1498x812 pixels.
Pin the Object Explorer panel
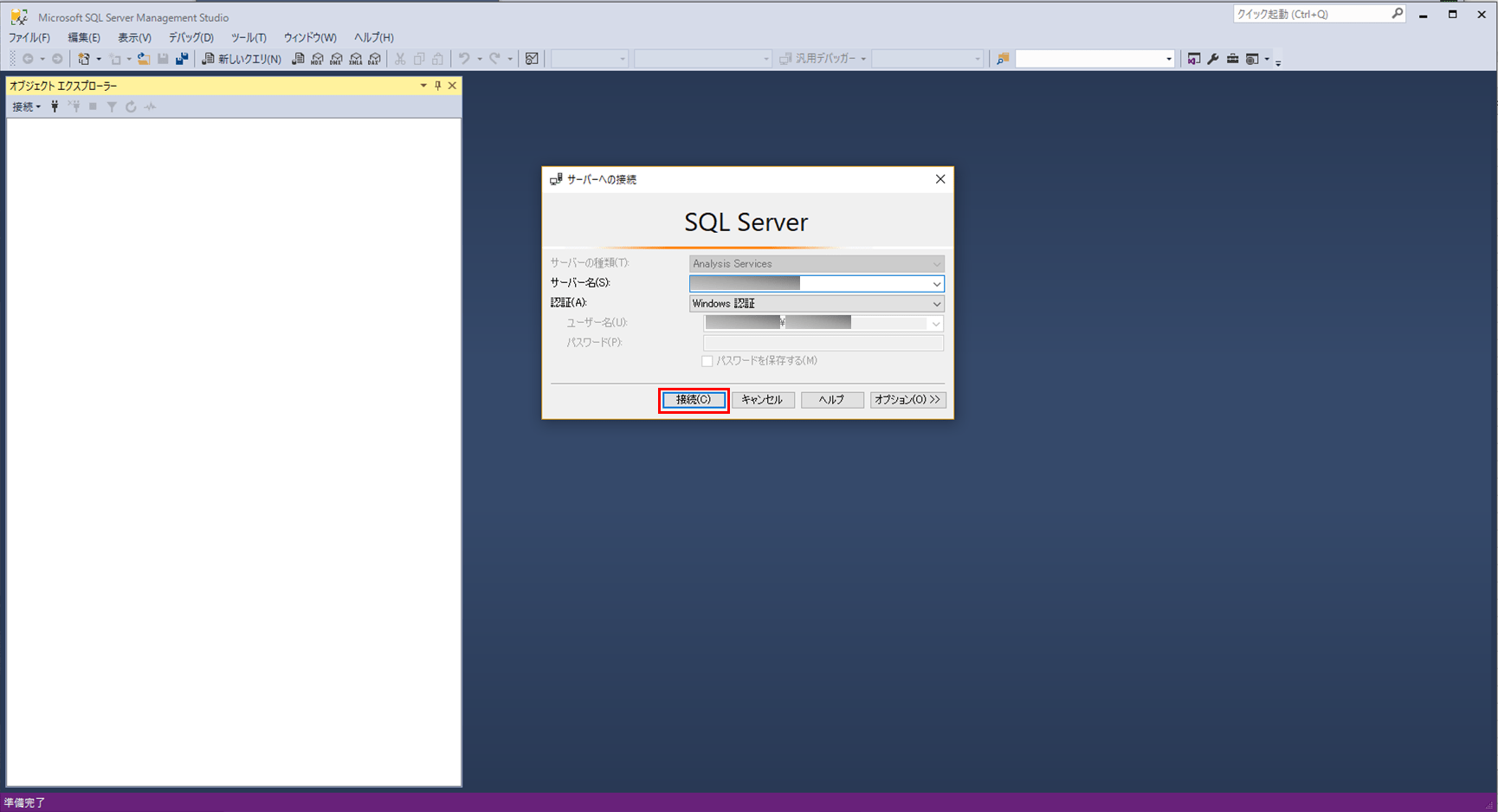438,86
